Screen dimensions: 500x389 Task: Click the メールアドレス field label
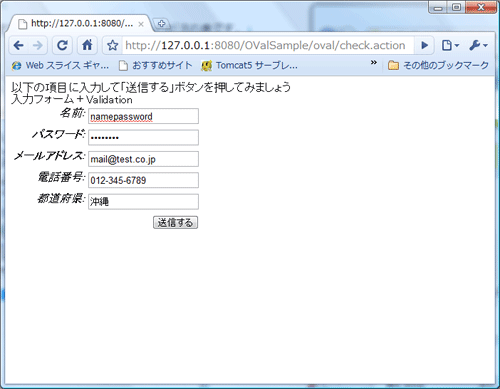coord(50,156)
